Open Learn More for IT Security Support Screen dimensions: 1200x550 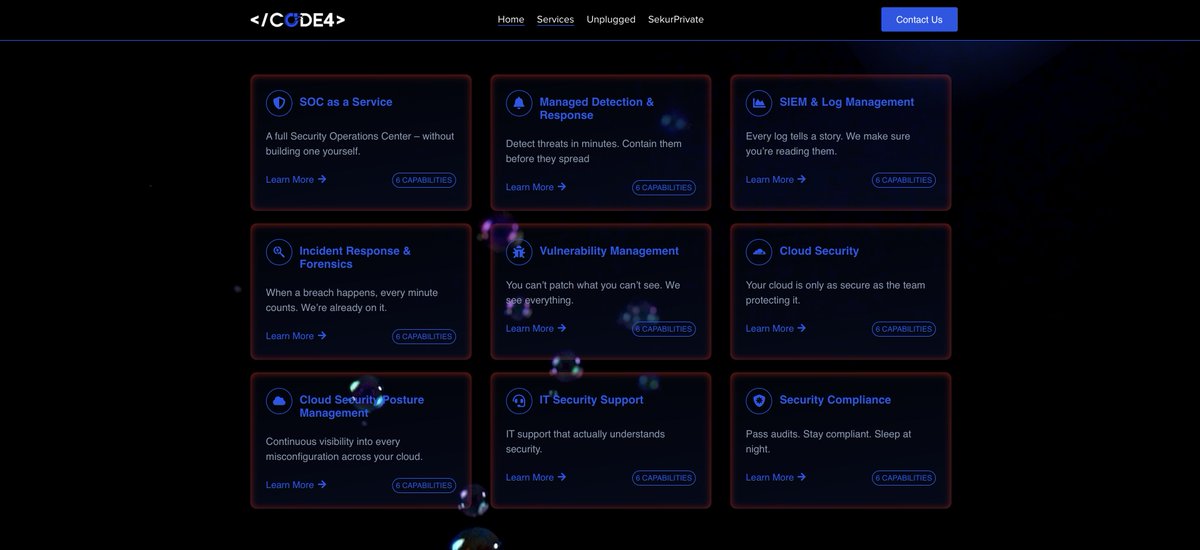(536, 478)
